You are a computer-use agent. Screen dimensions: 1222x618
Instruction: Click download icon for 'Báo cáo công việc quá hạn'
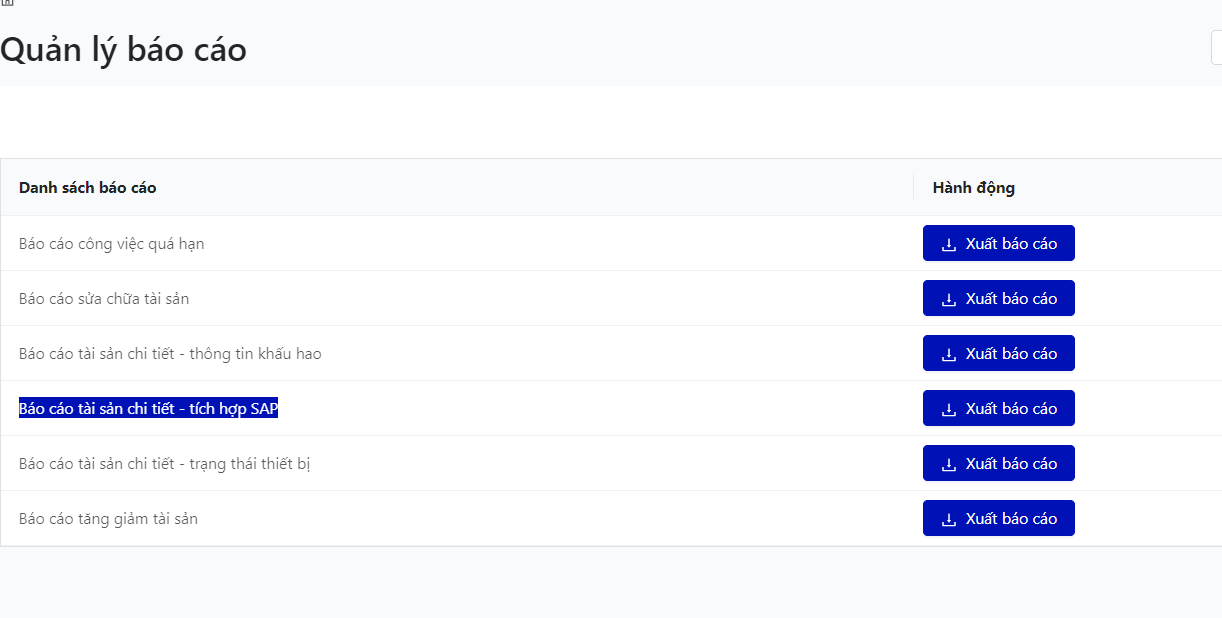coord(949,244)
